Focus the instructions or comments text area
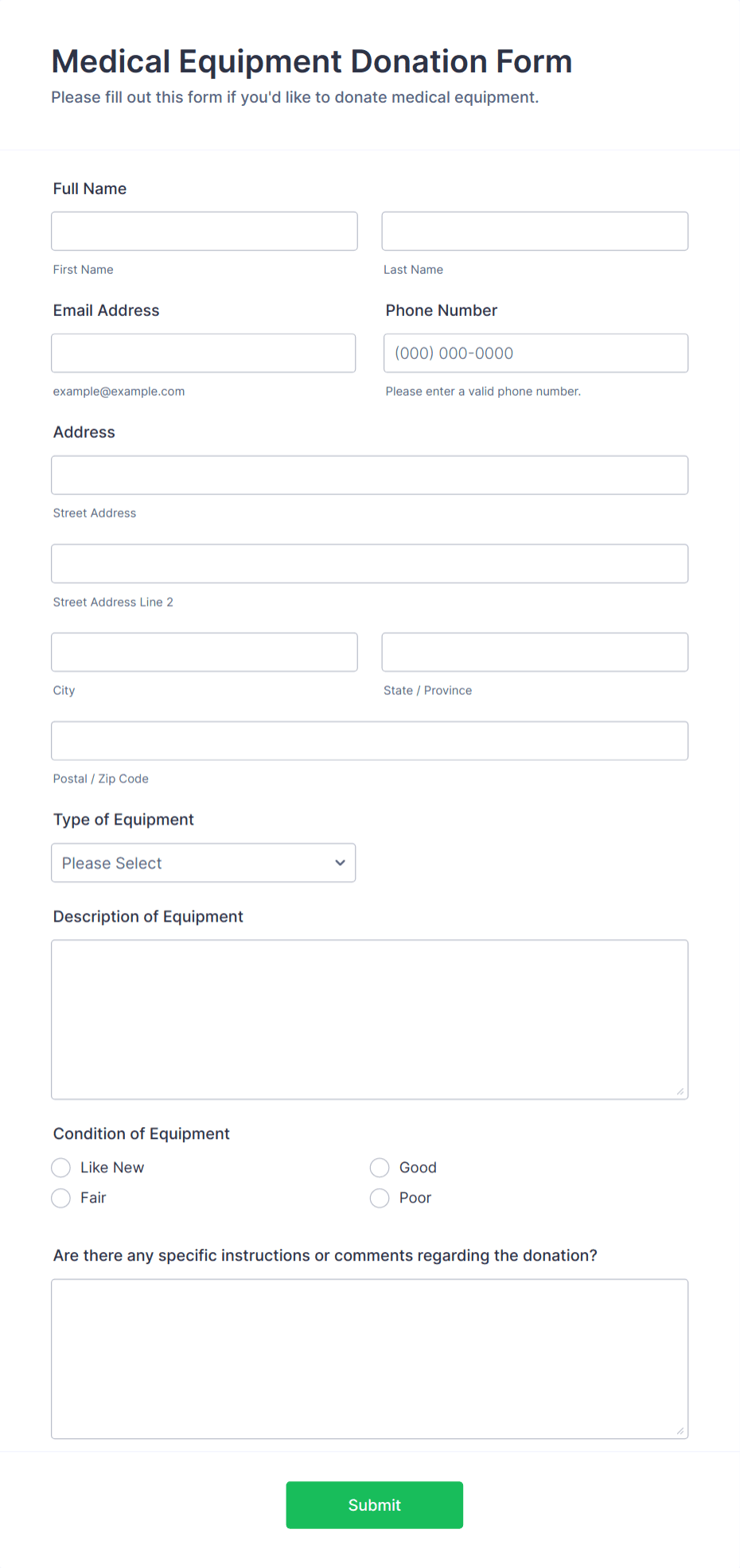 pyautogui.click(x=369, y=1357)
